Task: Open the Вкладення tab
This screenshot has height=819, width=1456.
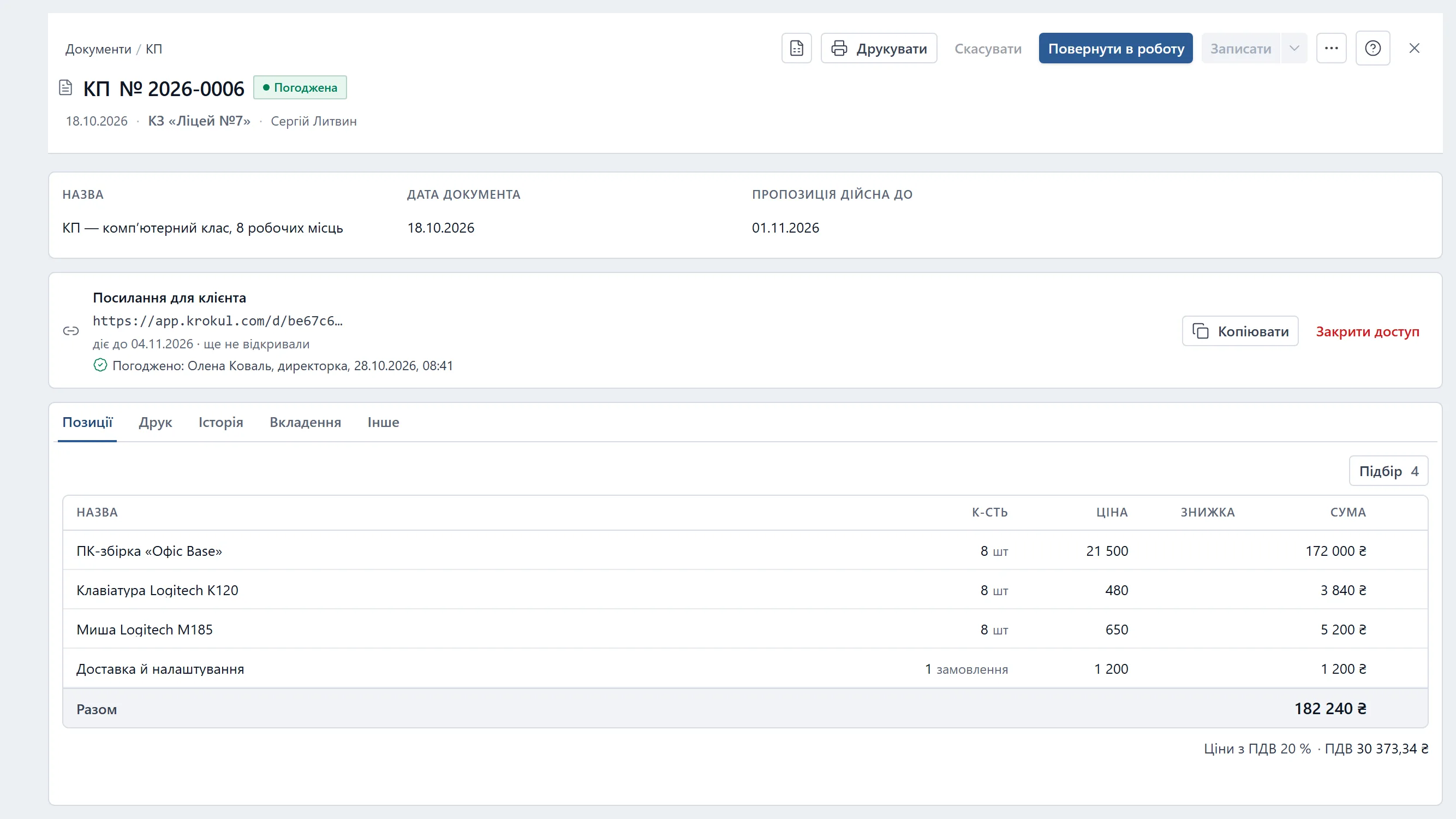Action: click(x=305, y=422)
